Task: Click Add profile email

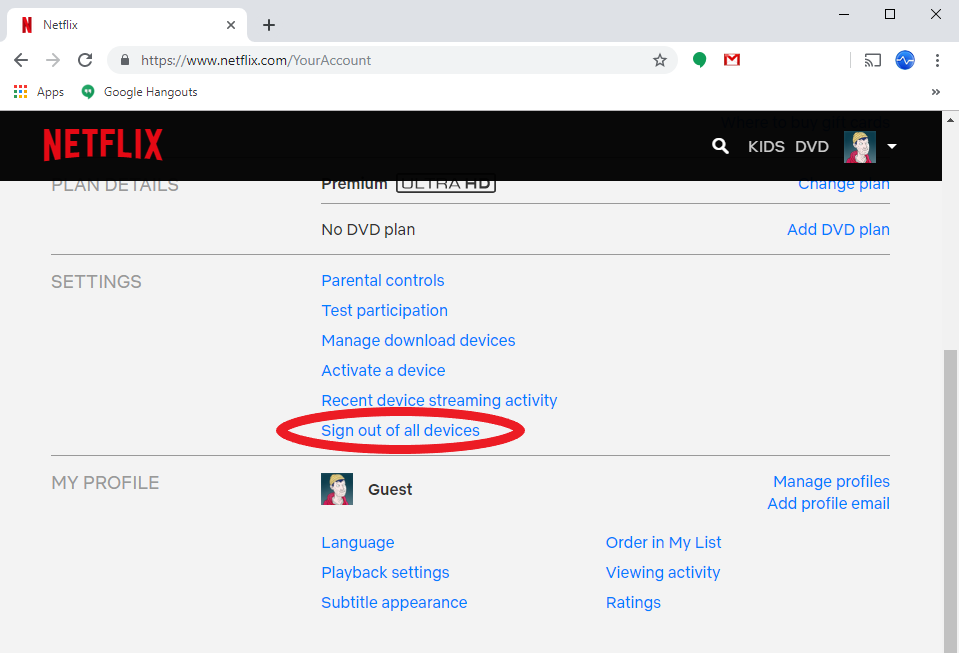Action: (x=829, y=504)
